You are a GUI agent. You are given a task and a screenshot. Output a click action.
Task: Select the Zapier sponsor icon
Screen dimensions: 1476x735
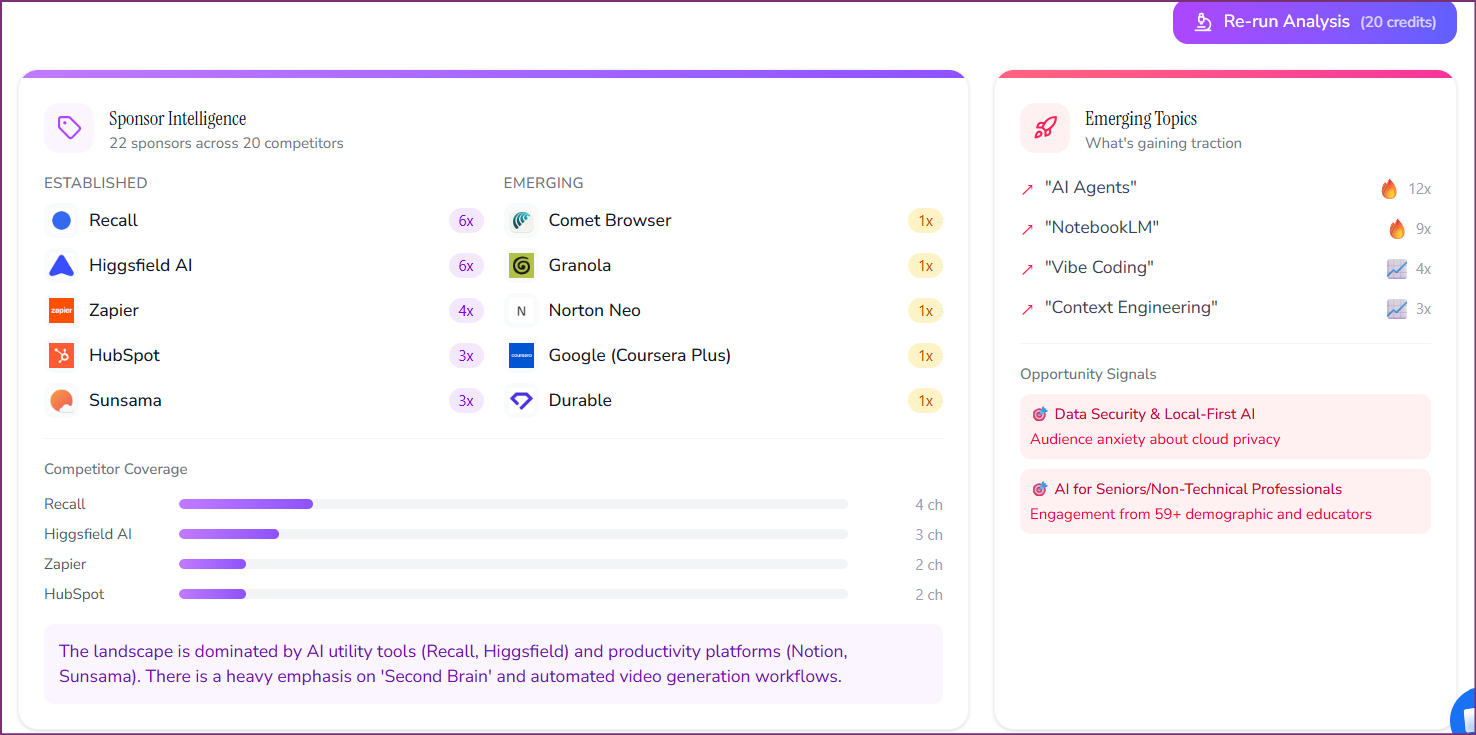click(x=61, y=310)
